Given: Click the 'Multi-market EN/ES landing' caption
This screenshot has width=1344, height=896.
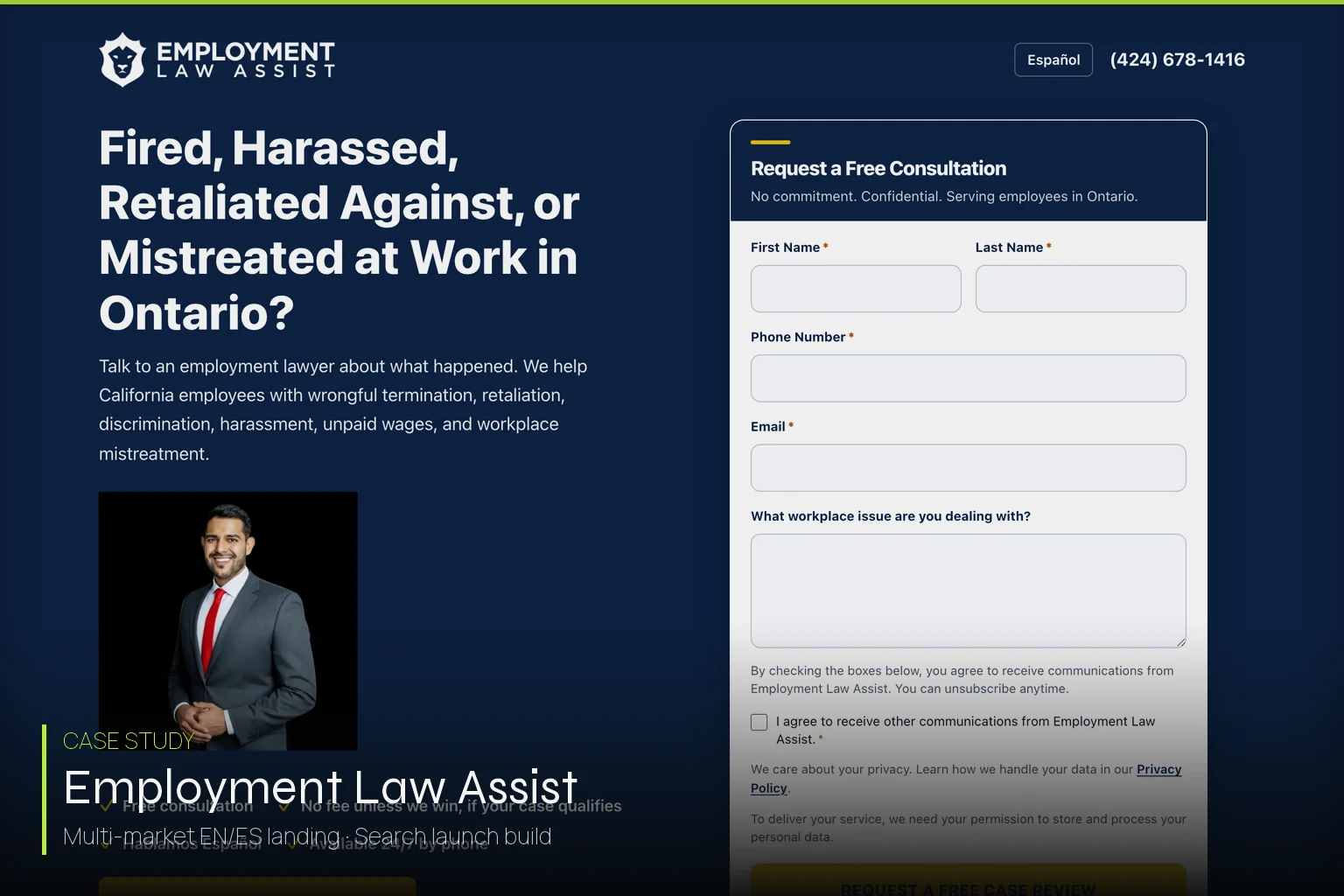Looking at the screenshot, I should pos(307,836).
